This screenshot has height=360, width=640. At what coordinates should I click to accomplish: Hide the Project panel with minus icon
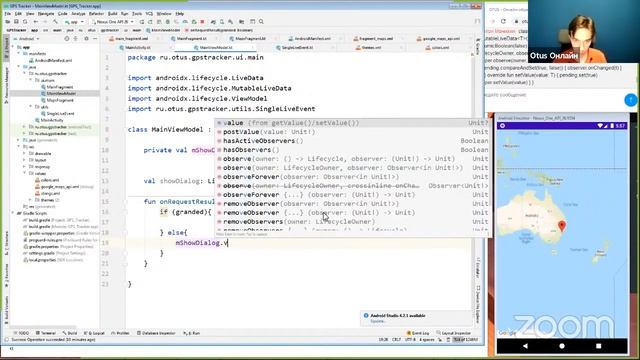(x=95, y=39)
